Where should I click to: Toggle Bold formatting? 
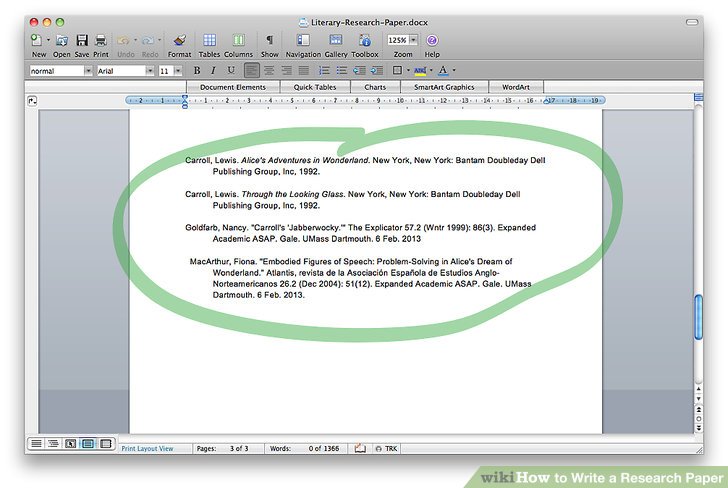(197, 70)
